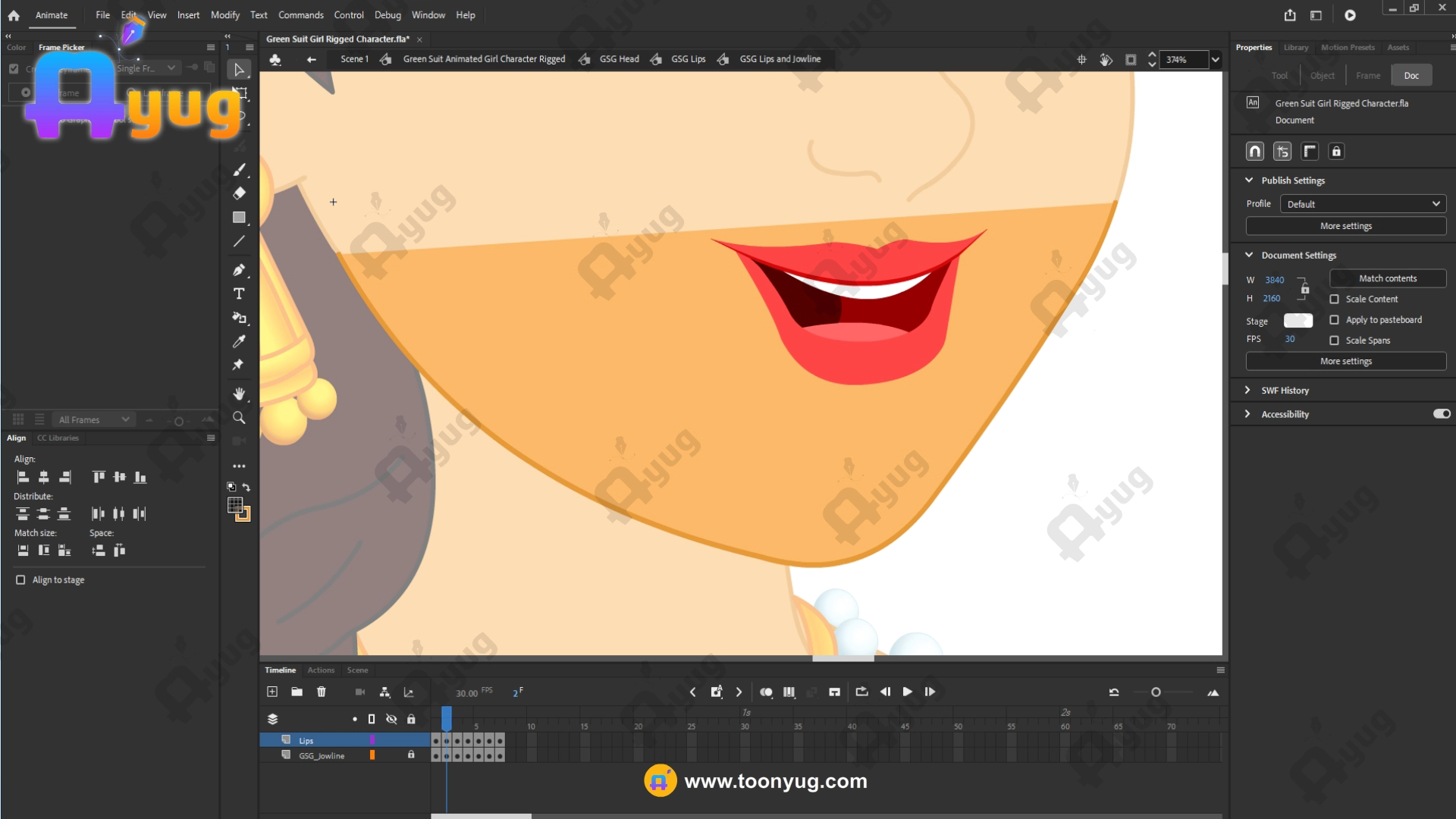Select the Hand tool
This screenshot has width=1456, height=819.
coord(239,394)
